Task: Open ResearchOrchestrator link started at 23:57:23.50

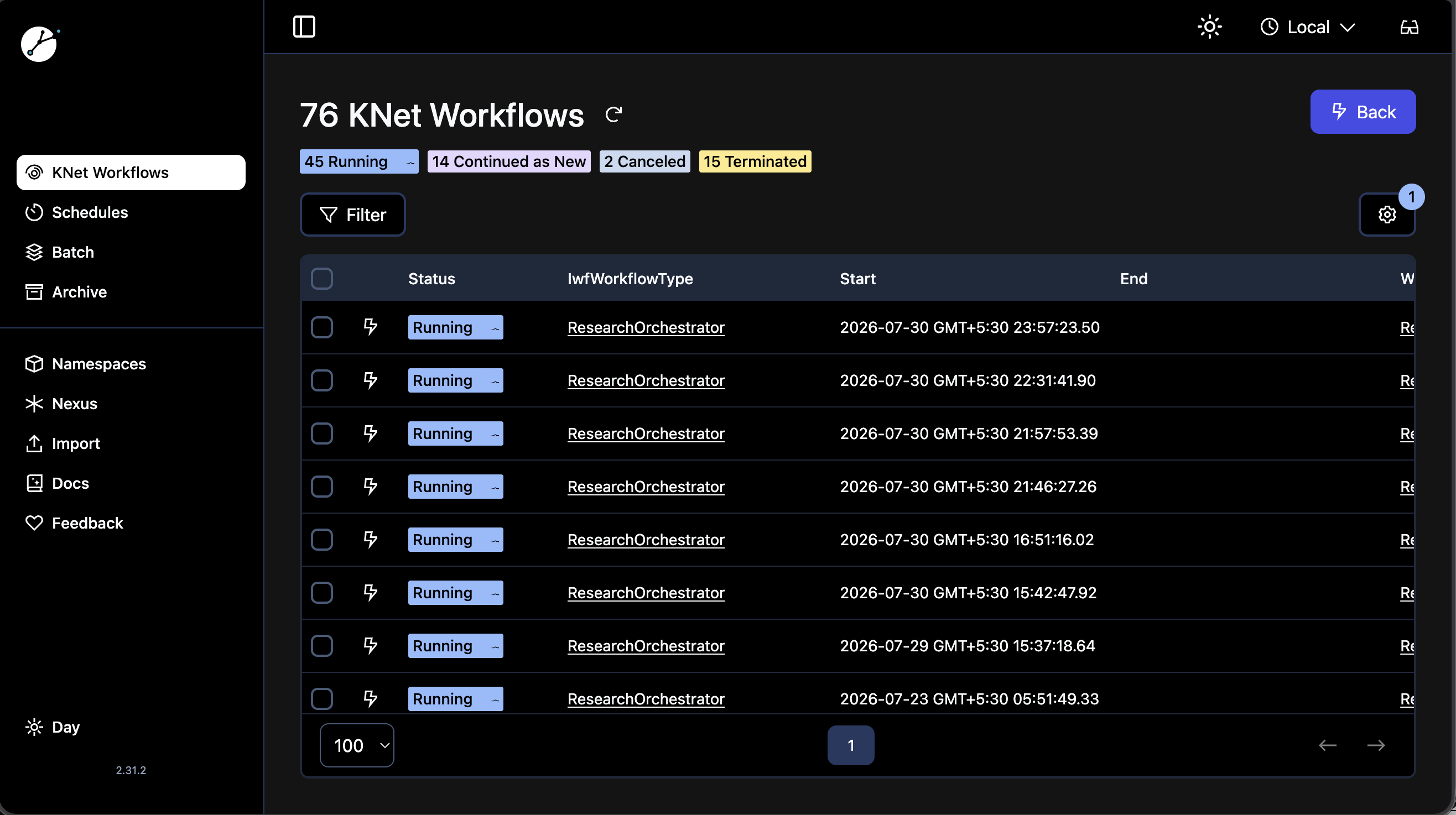Action: click(646, 327)
